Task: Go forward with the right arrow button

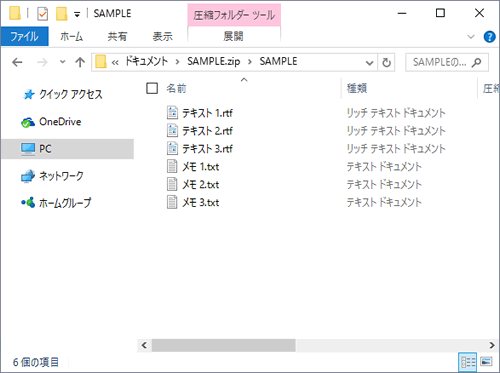Action: pyautogui.click(x=42, y=62)
